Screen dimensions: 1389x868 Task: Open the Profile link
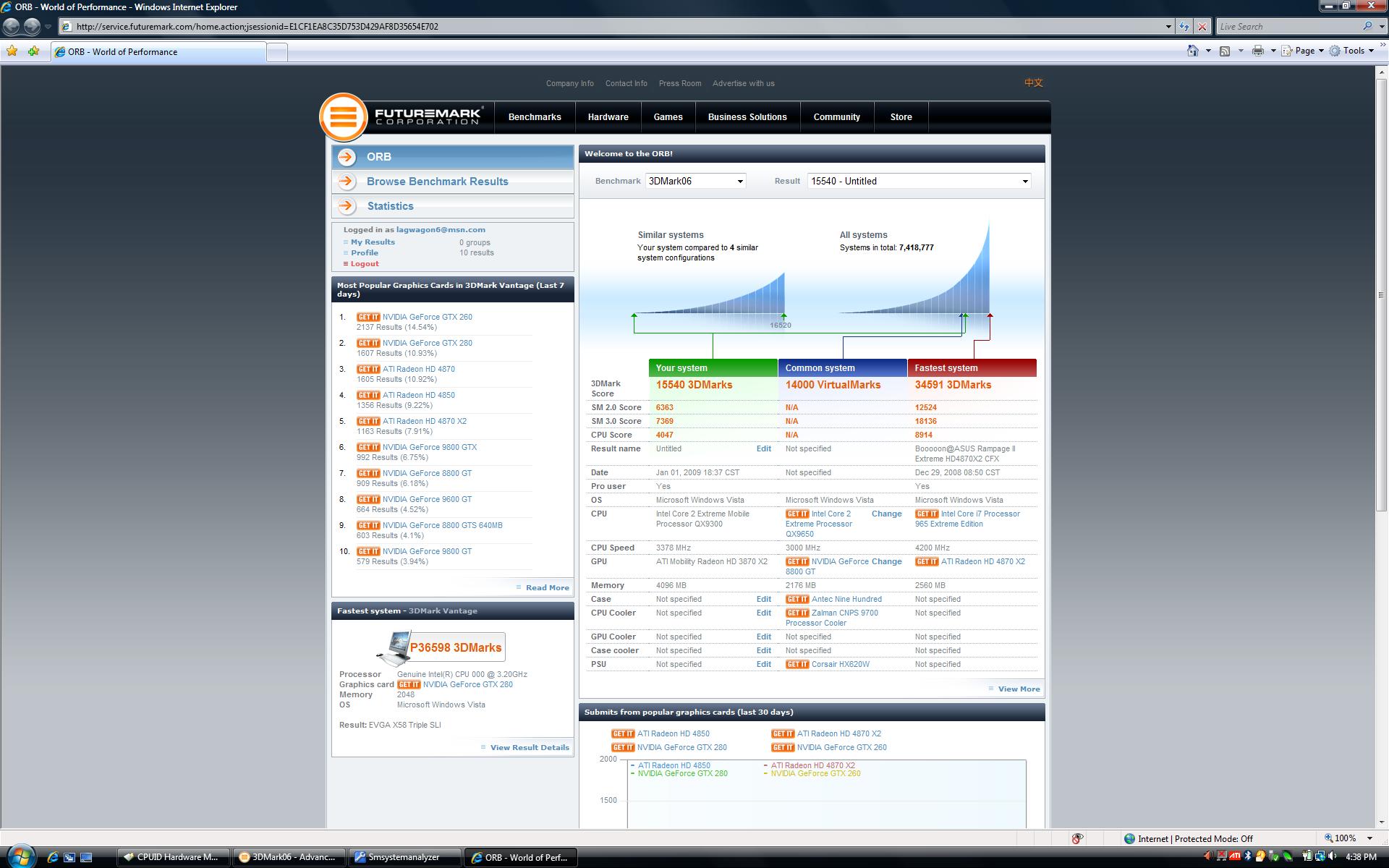(x=365, y=253)
